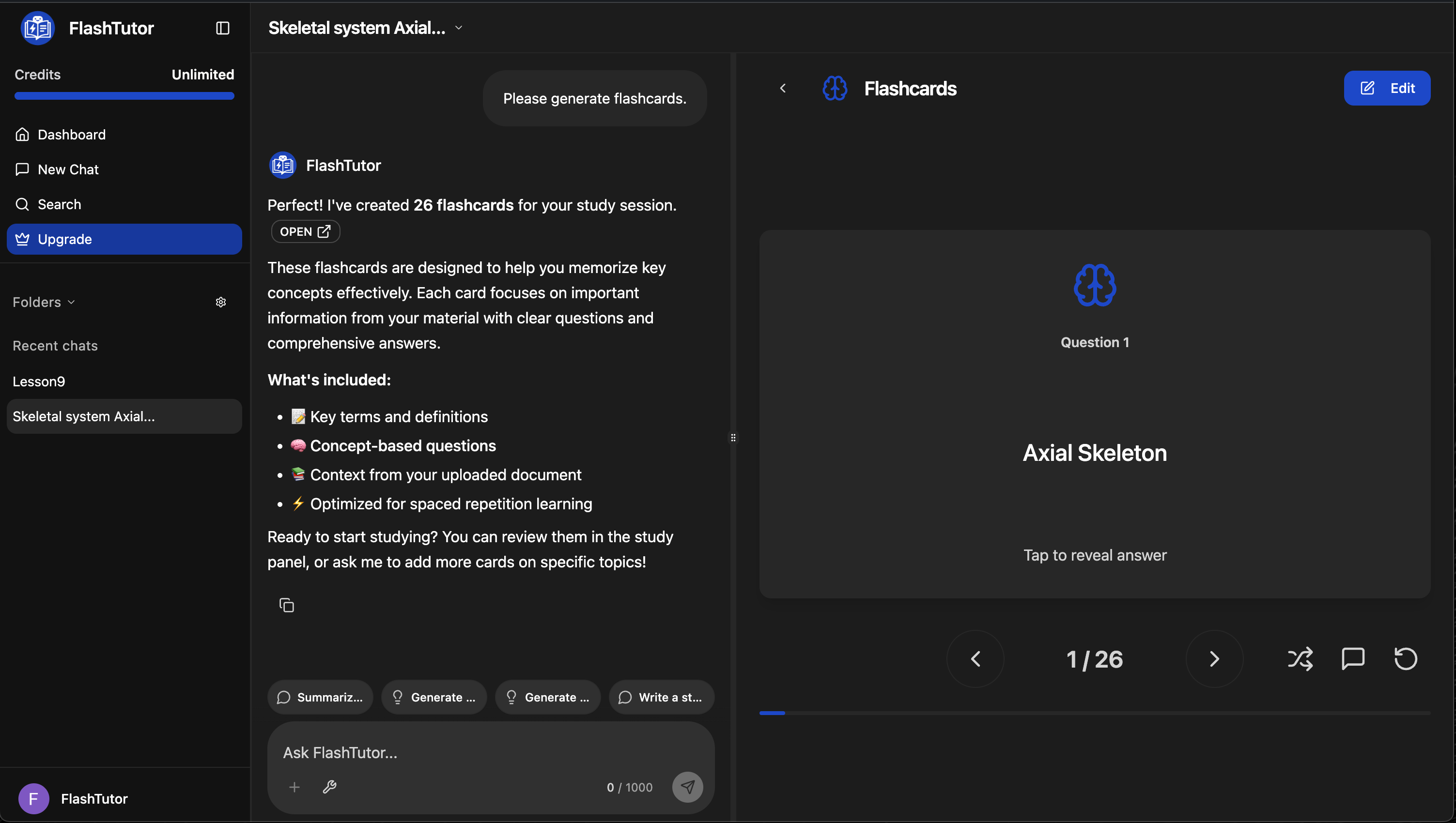Go to the next flashcard
Viewport: 1456px width, 823px height.
point(1214,659)
